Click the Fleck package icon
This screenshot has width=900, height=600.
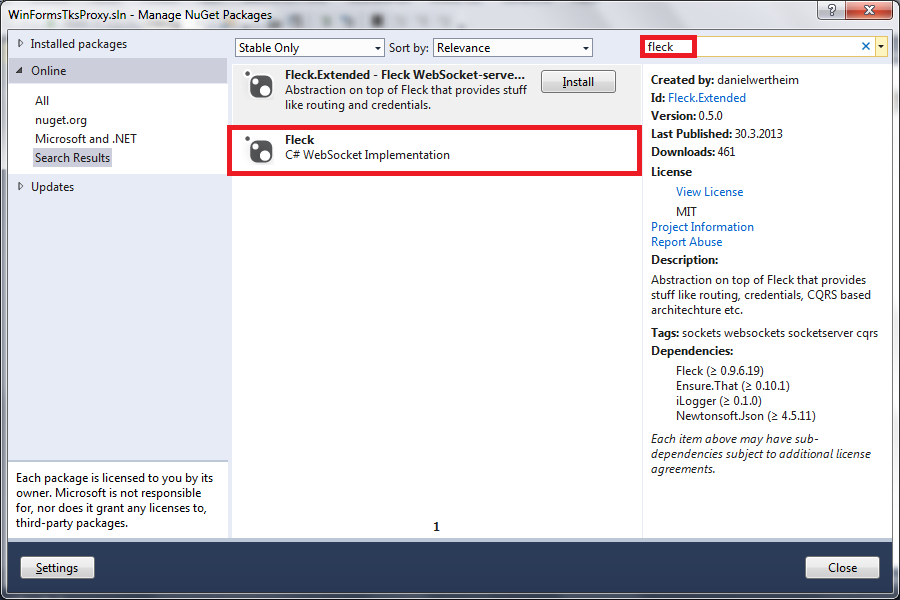259,150
